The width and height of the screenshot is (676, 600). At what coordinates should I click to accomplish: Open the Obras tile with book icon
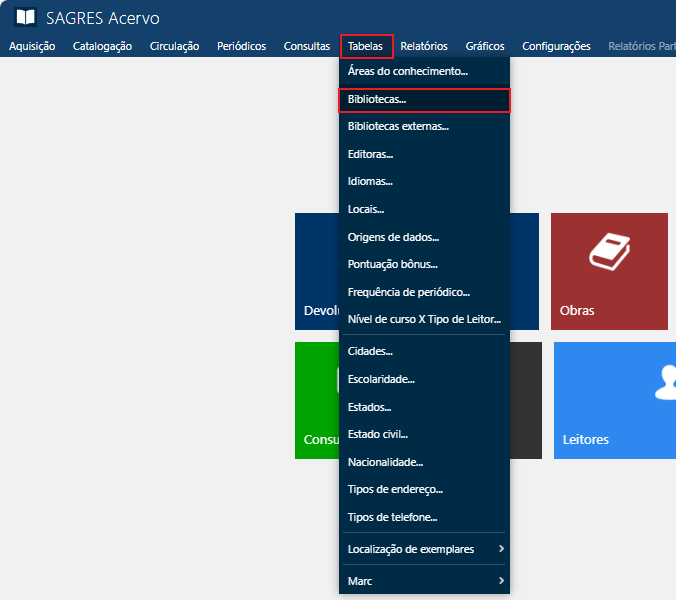(x=609, y=271)
